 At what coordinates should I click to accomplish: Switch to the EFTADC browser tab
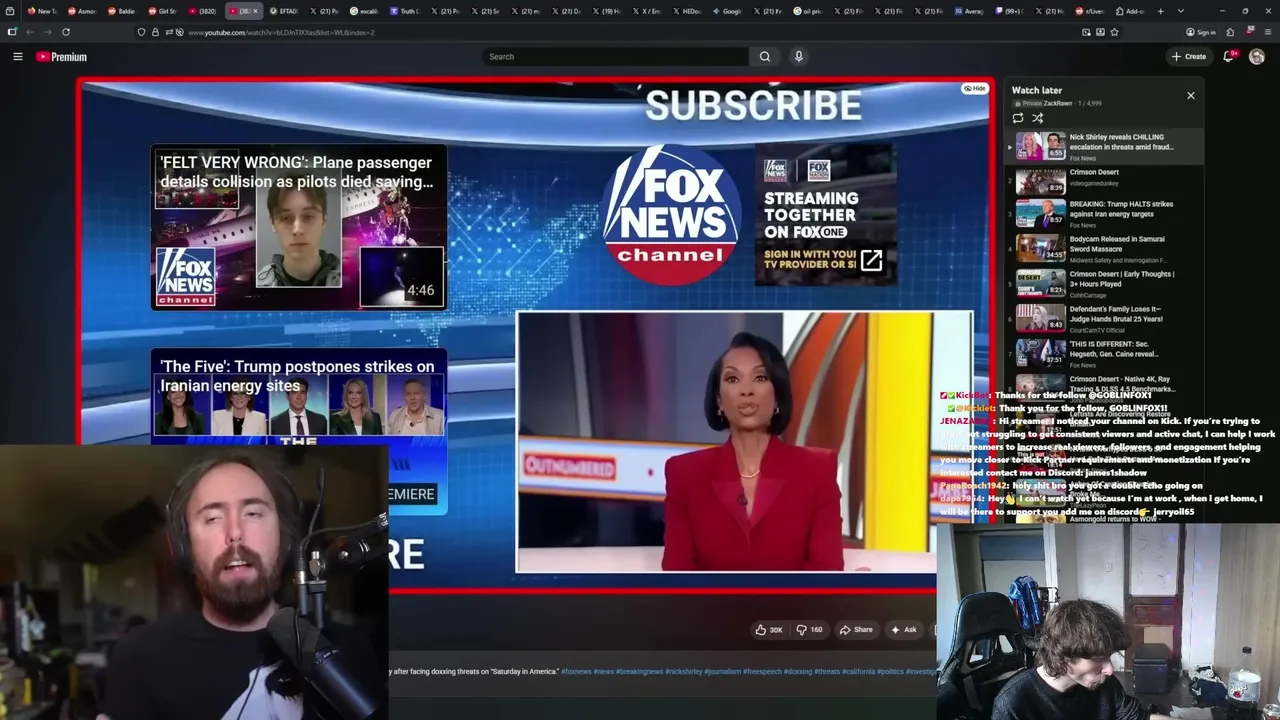[284, 11]
